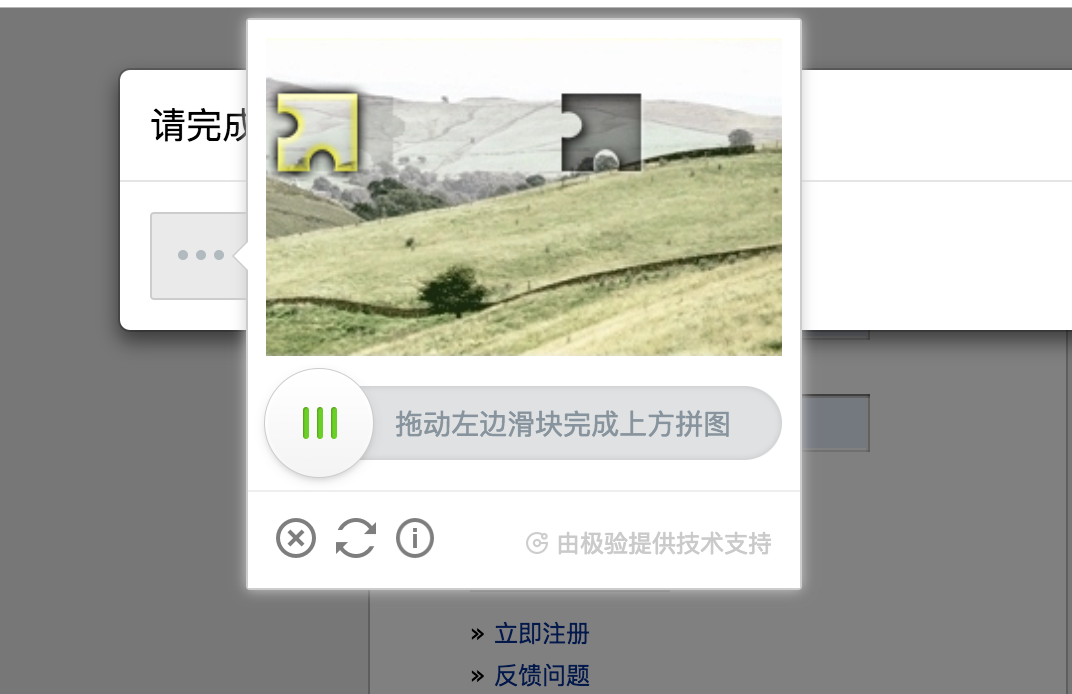Open the captcha info icon

[415, 538]
